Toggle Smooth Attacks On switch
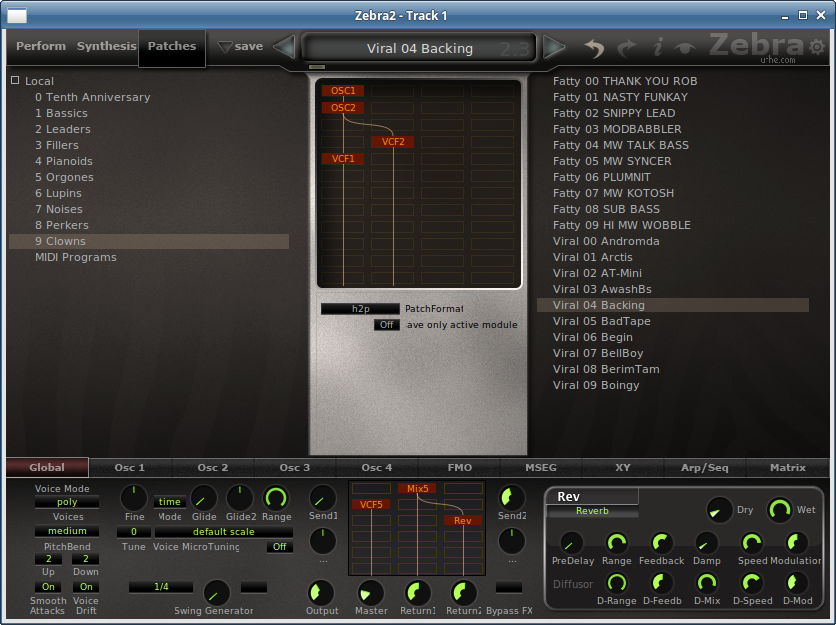836x625 pixels. tap(48, 587)
